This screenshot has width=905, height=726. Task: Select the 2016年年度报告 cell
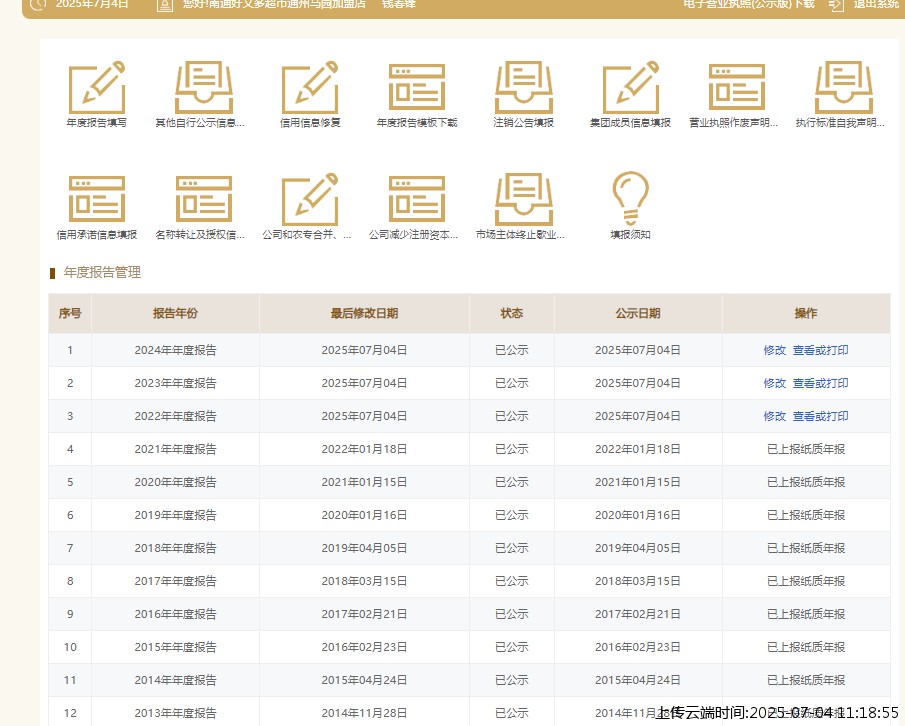[175, 614]
